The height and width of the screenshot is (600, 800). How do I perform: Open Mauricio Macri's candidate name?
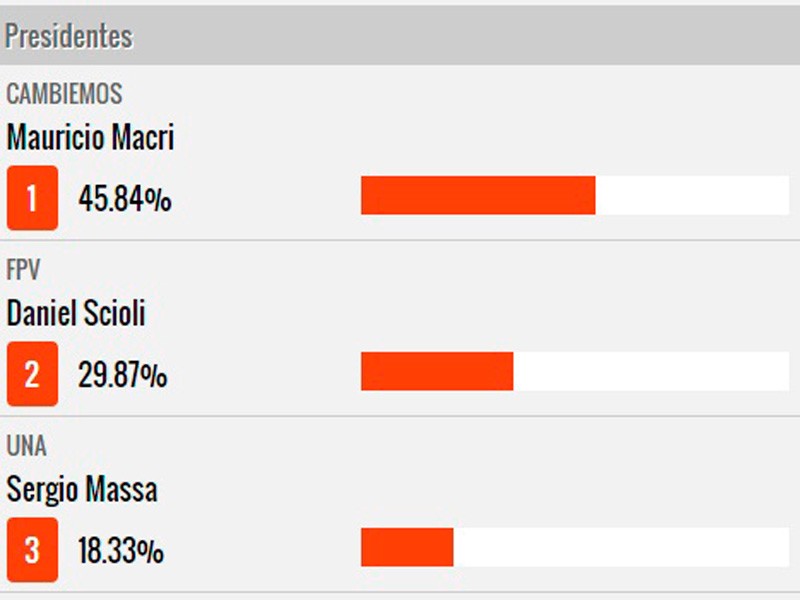coord(90,138)
